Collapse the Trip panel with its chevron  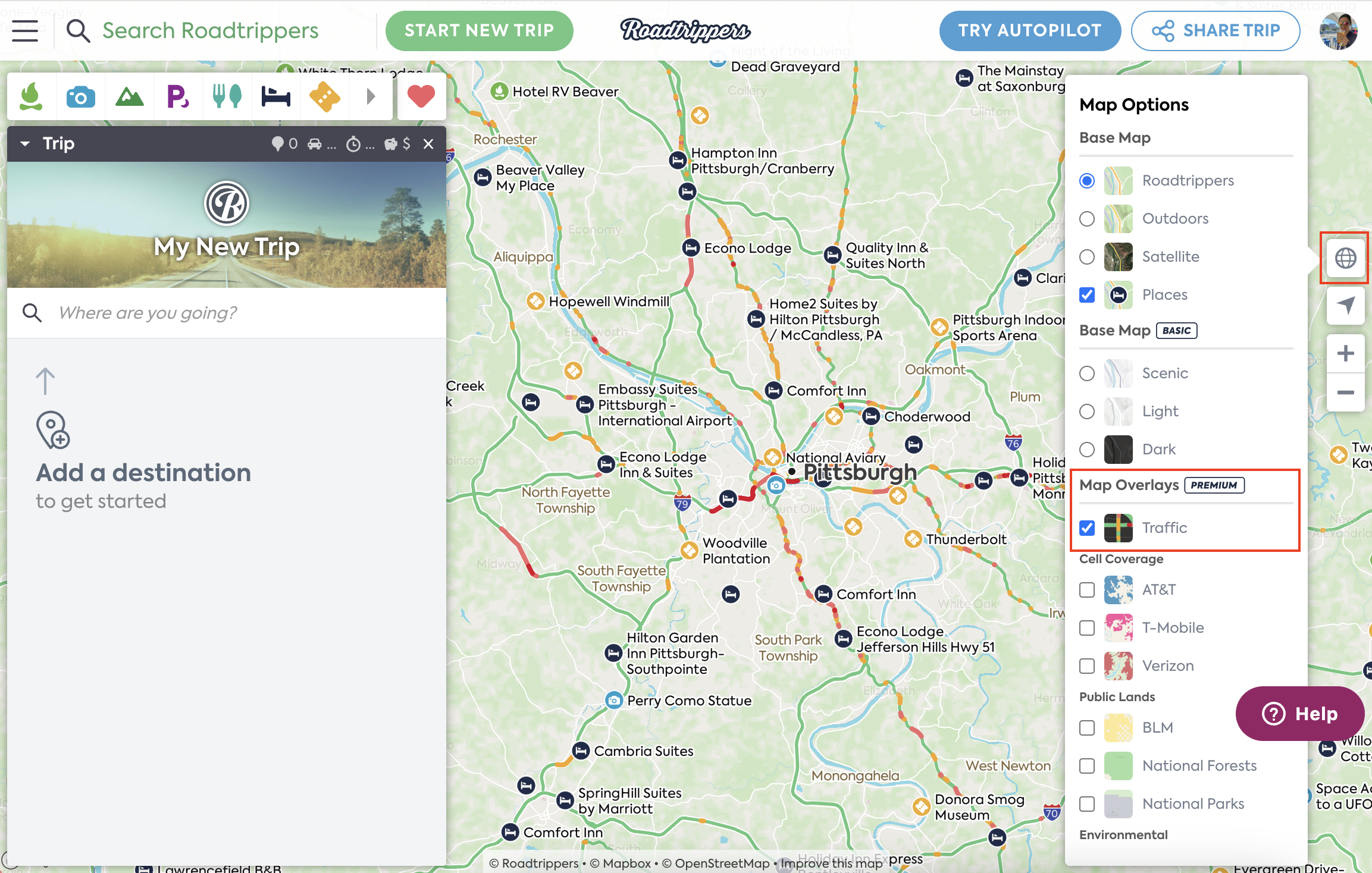(x=24, y=143)
